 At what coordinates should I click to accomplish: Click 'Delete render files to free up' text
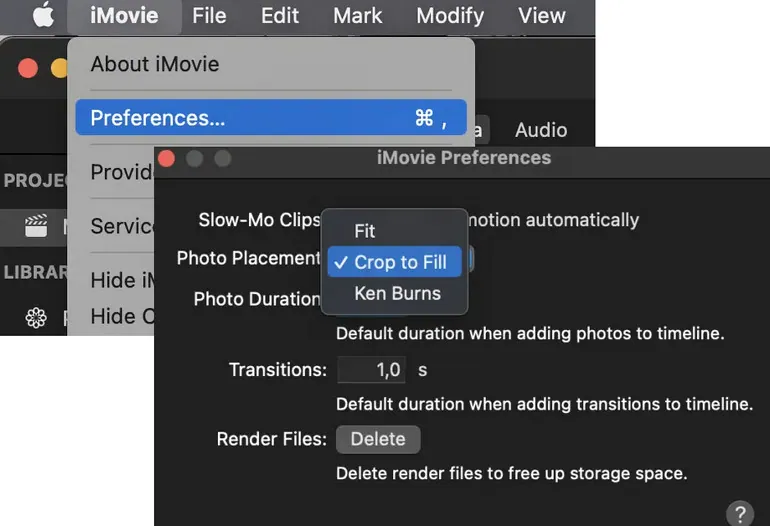click(511, 473)
